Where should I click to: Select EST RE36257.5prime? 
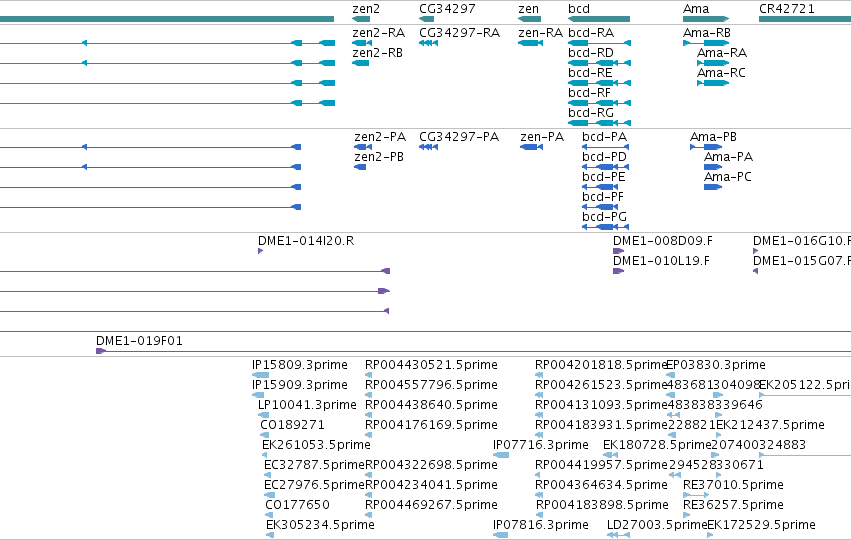click(x=686, y=516)
